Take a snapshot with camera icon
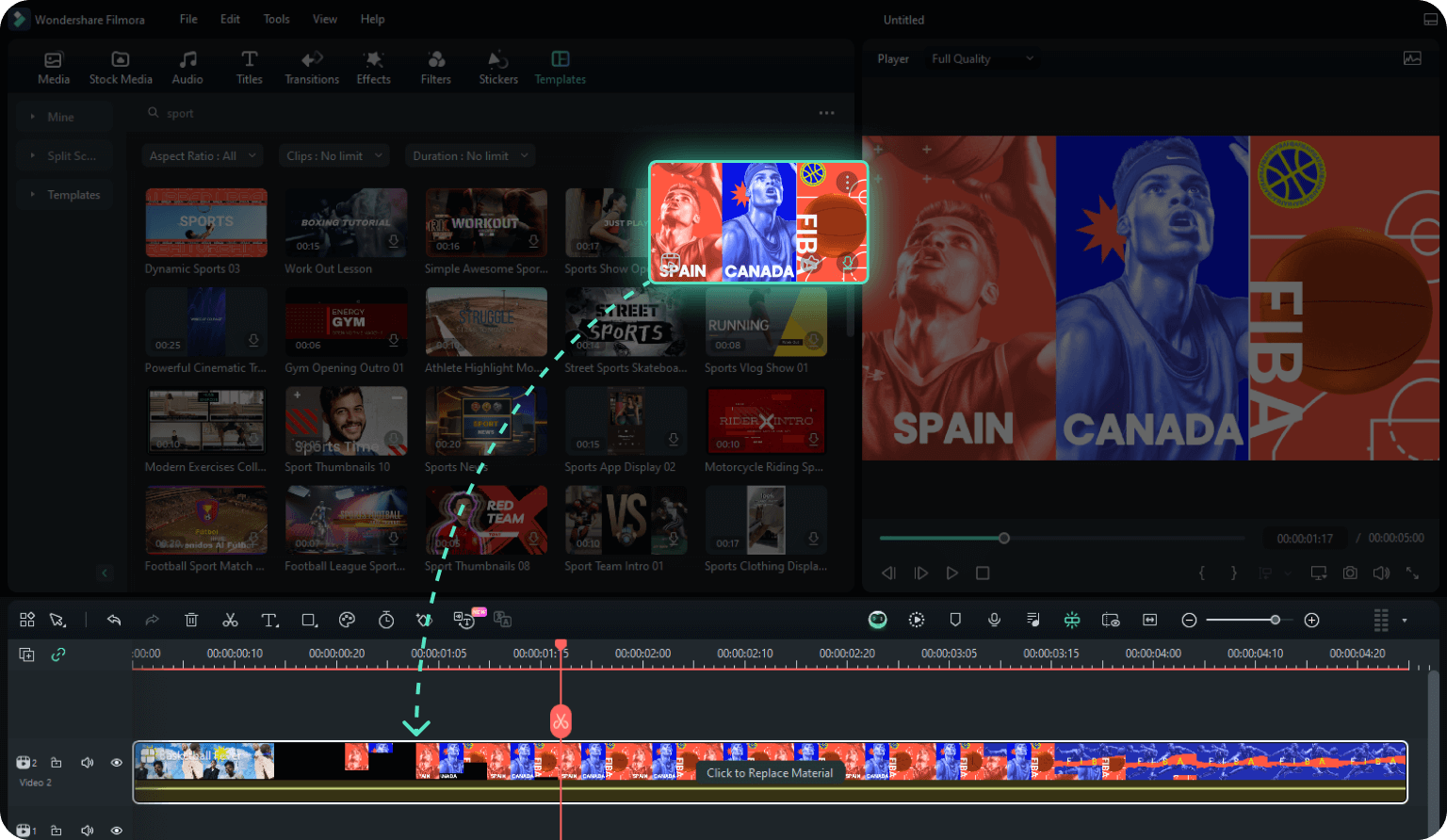Image resolution: width=1447 pixels, height=840 pixels. [1350, 573]
